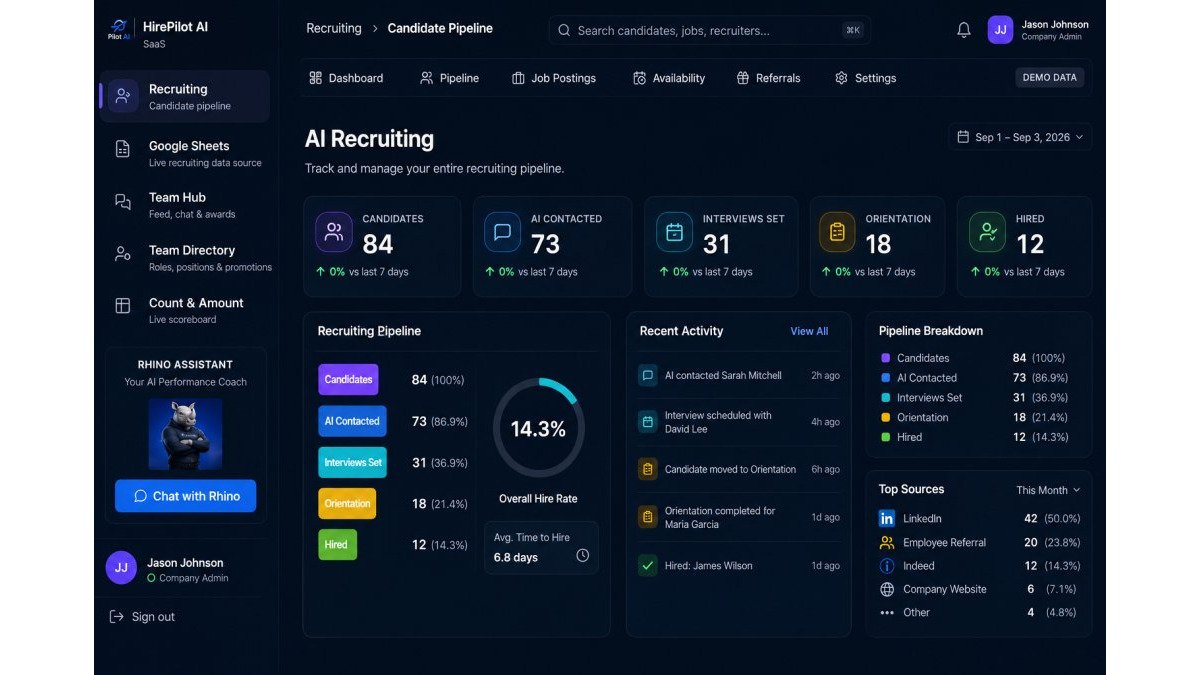The image size is (1200, 675).
Task: Click the Candidates stat card people icon
Action: tap(334, 232)
